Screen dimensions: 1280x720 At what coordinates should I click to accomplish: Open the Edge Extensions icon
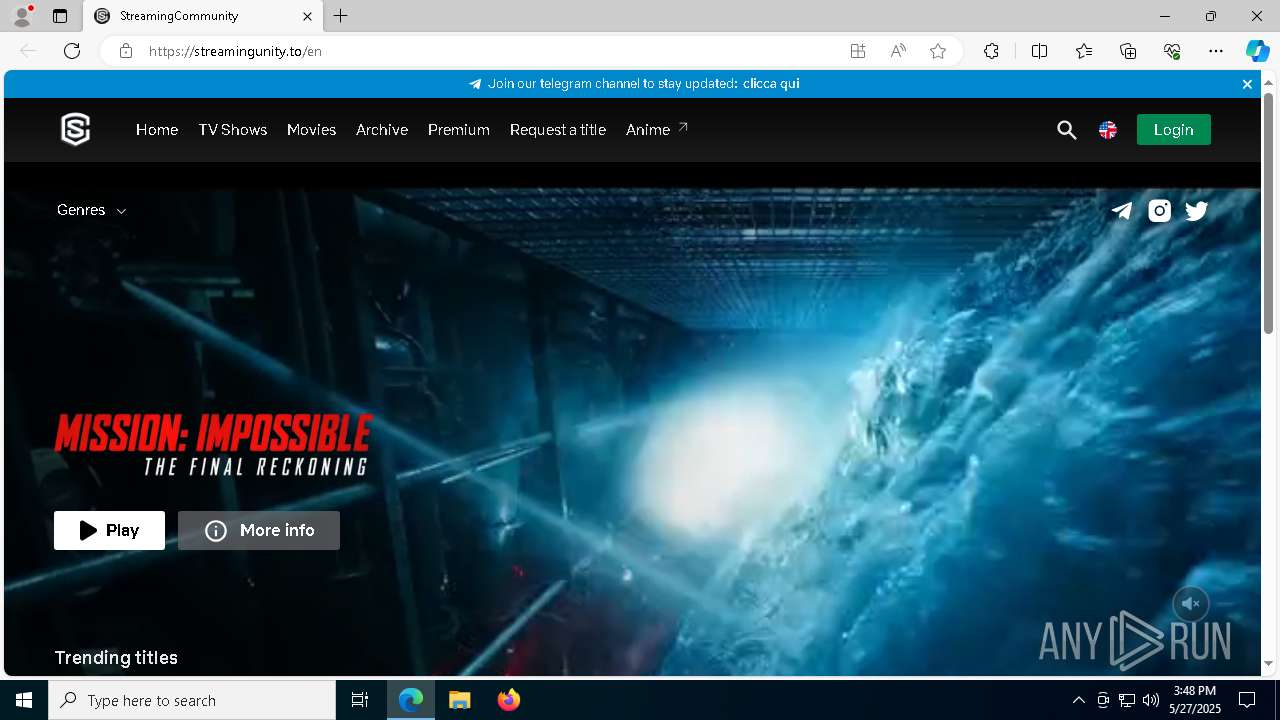click(991, 51)
